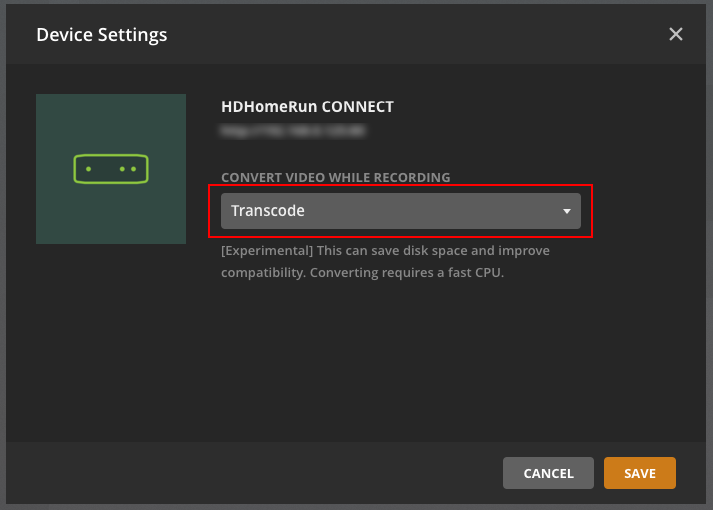The image size is (713, 510).
Task: Click the dropdown caret arrow beside Transcode
Action: pos(567,211)
